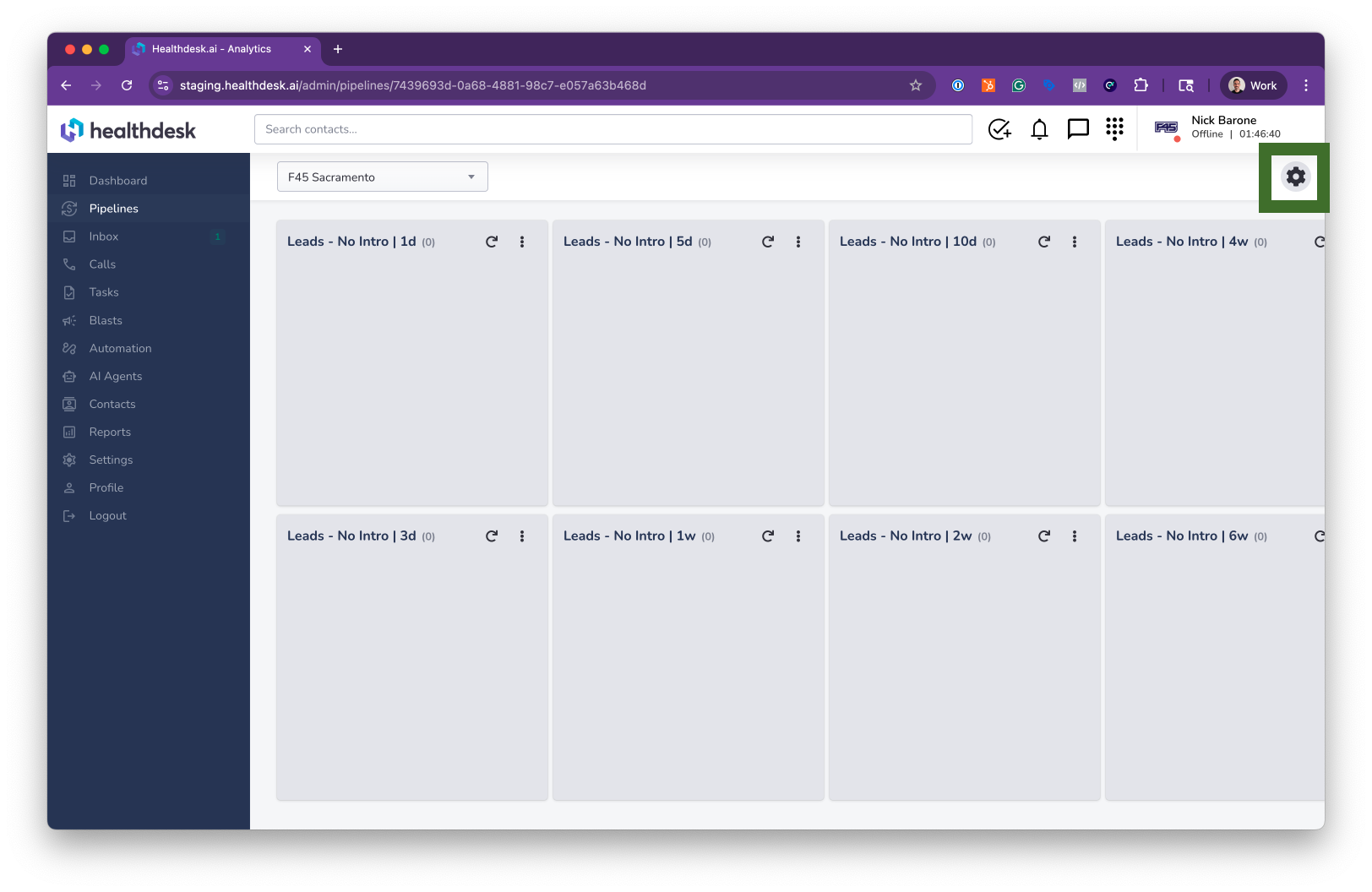Viewport: 1372px width, 892px height.
Task: Open the notifications bell icon
Action: pos(1039,129)
